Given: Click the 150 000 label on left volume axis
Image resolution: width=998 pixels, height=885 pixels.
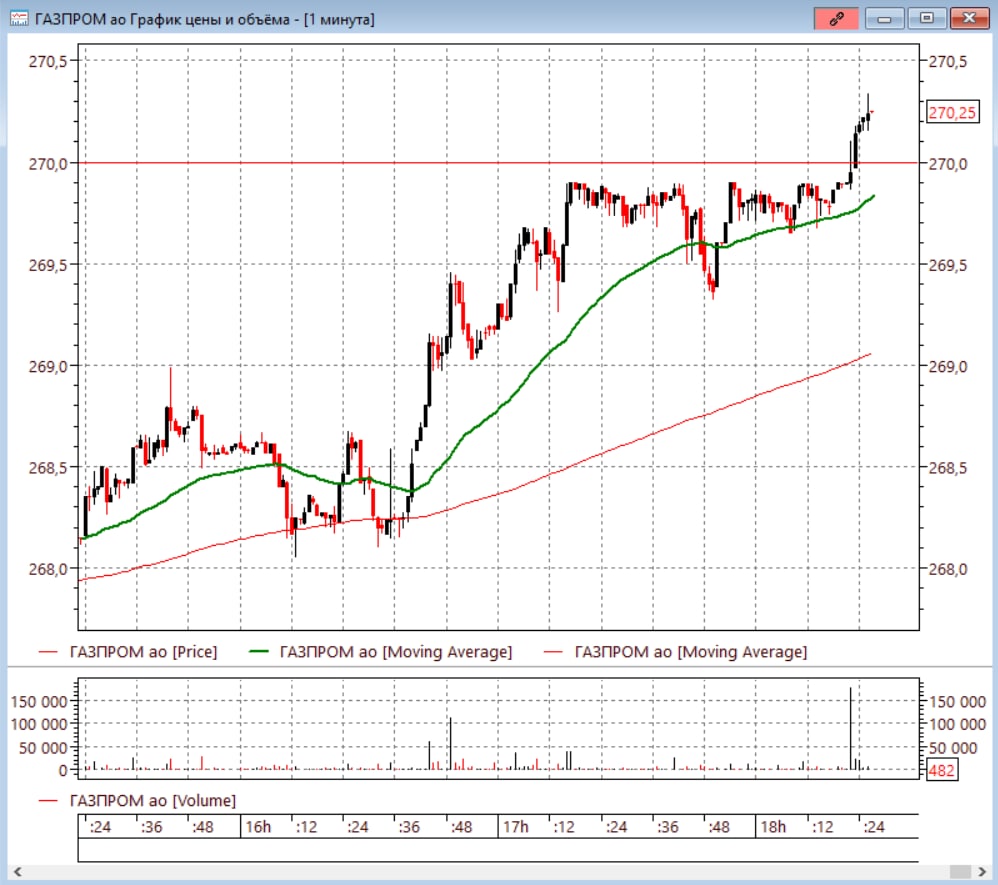Looking at the screenshot, I should (x=39, y=702).
